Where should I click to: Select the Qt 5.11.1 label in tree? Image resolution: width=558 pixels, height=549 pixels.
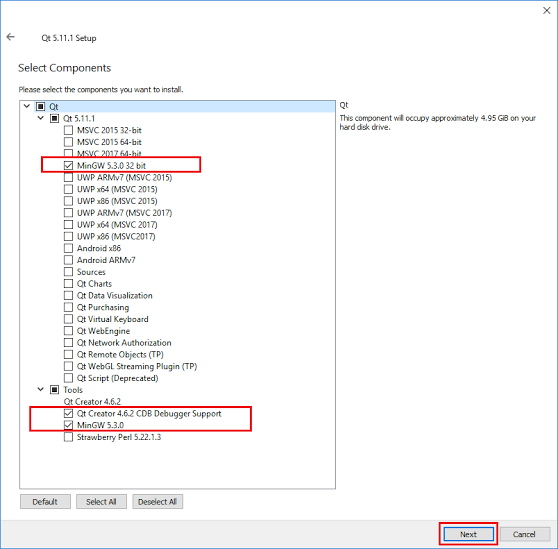79,118
